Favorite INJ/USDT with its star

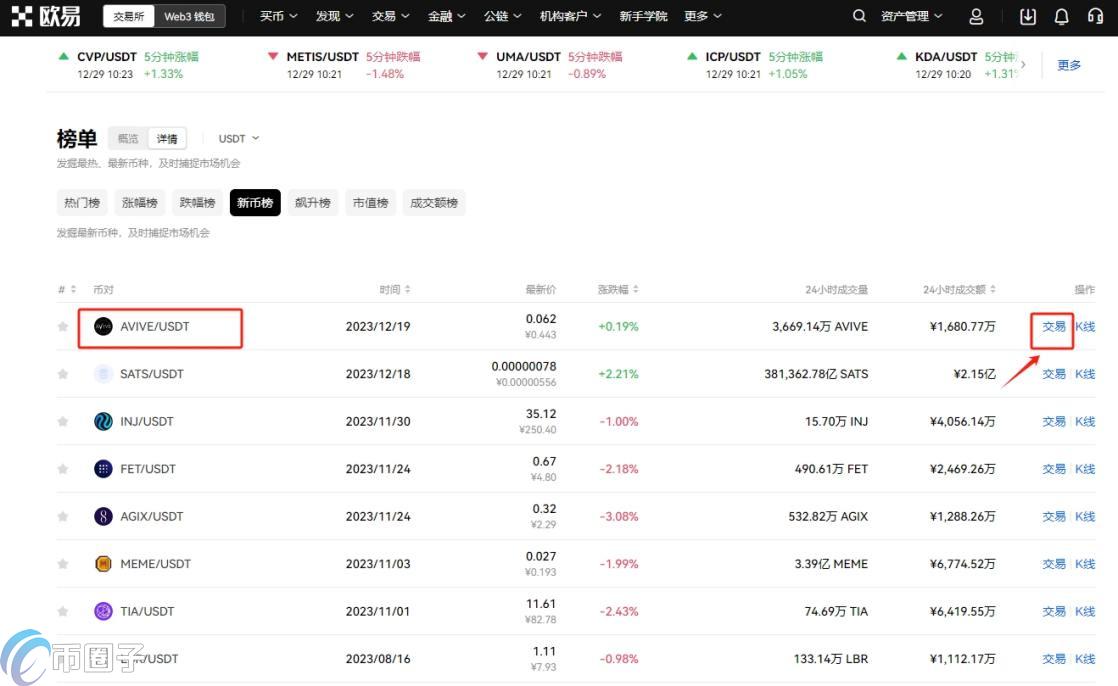tap(63, 421)
